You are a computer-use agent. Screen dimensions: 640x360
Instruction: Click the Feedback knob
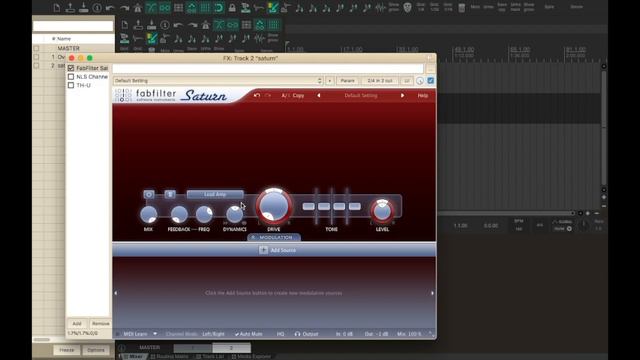click(x=179, y=214)
